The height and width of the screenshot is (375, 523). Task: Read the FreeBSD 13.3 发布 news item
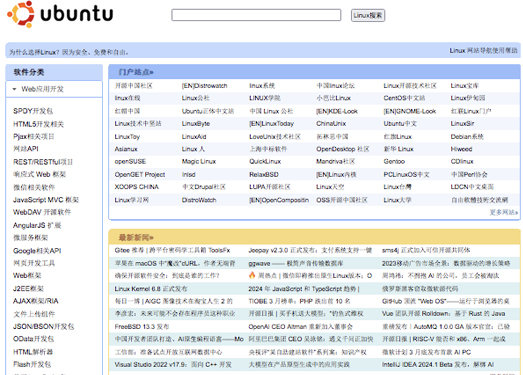pyautogui.click(x=142, y=327)
